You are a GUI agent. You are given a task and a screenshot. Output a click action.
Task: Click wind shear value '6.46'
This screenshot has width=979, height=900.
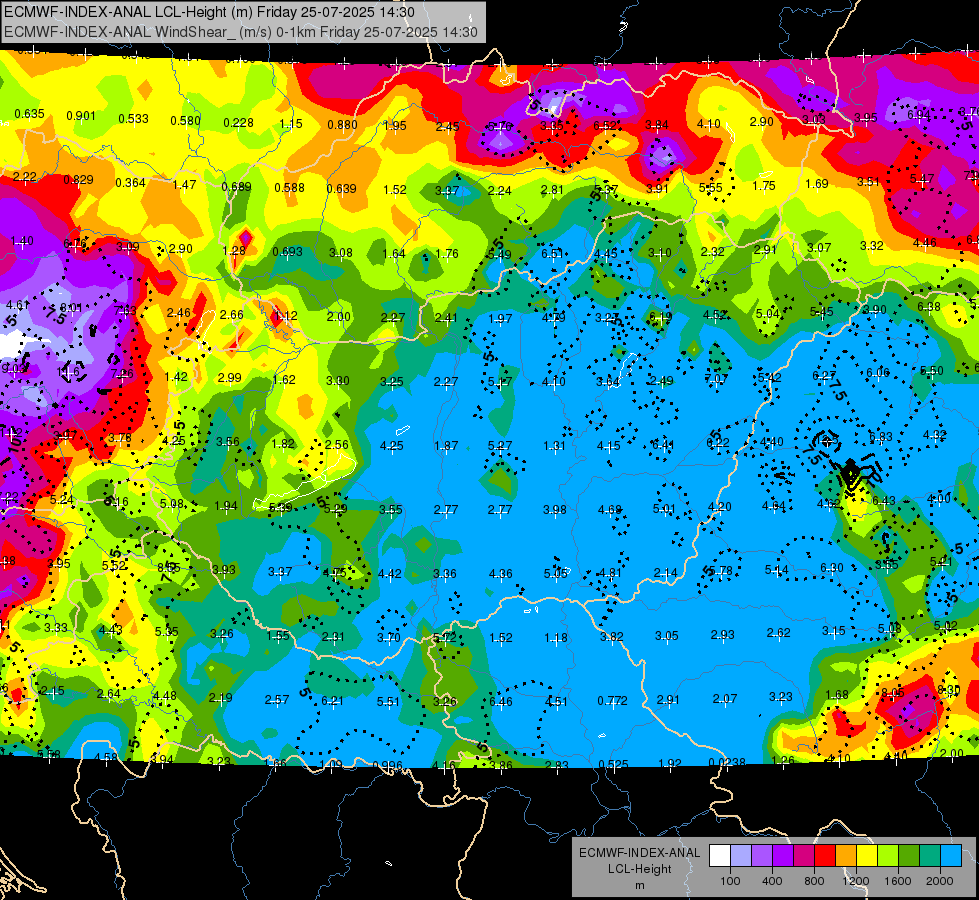coord(500,701)
